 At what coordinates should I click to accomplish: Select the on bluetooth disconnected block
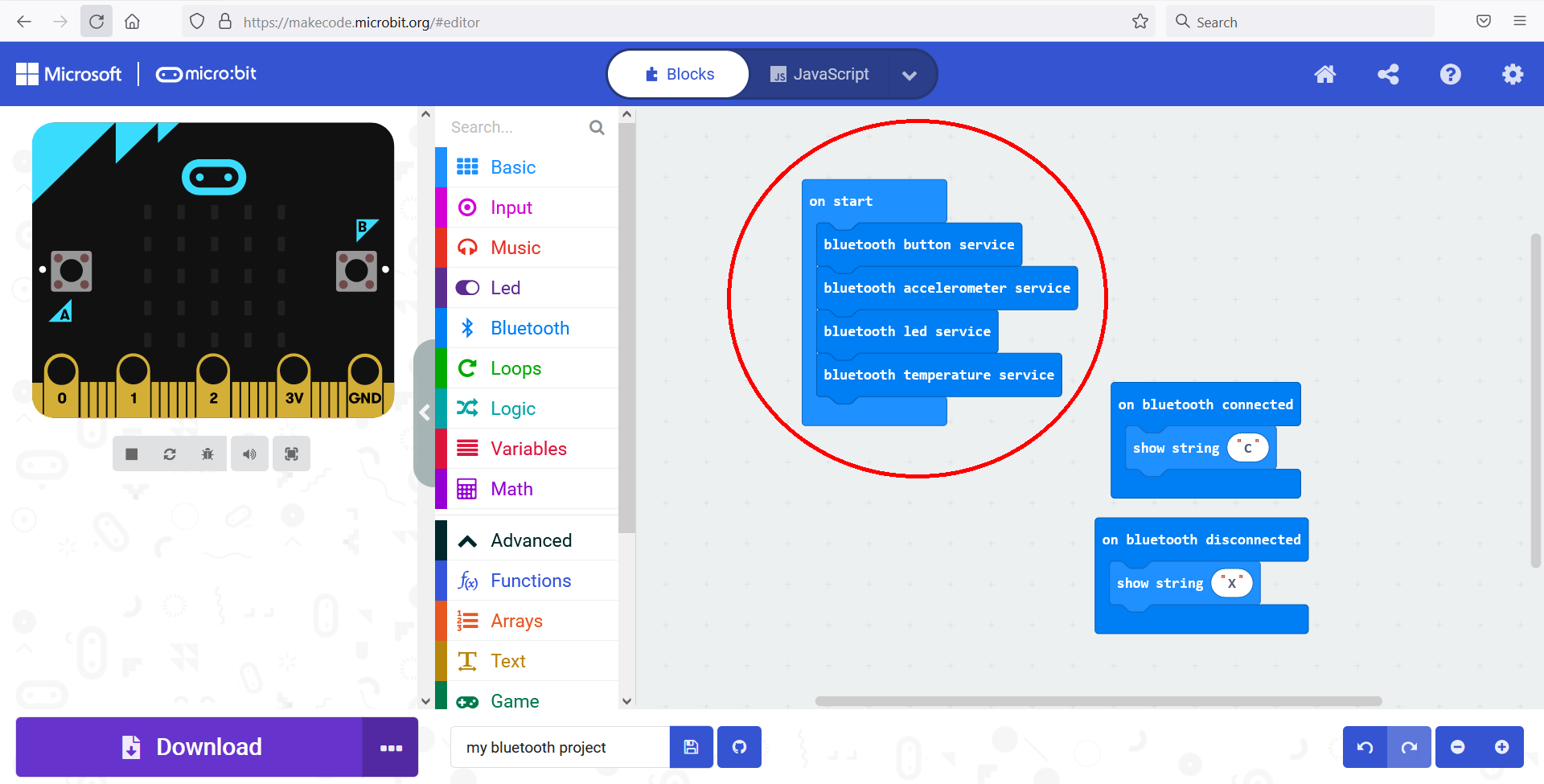1201,540
